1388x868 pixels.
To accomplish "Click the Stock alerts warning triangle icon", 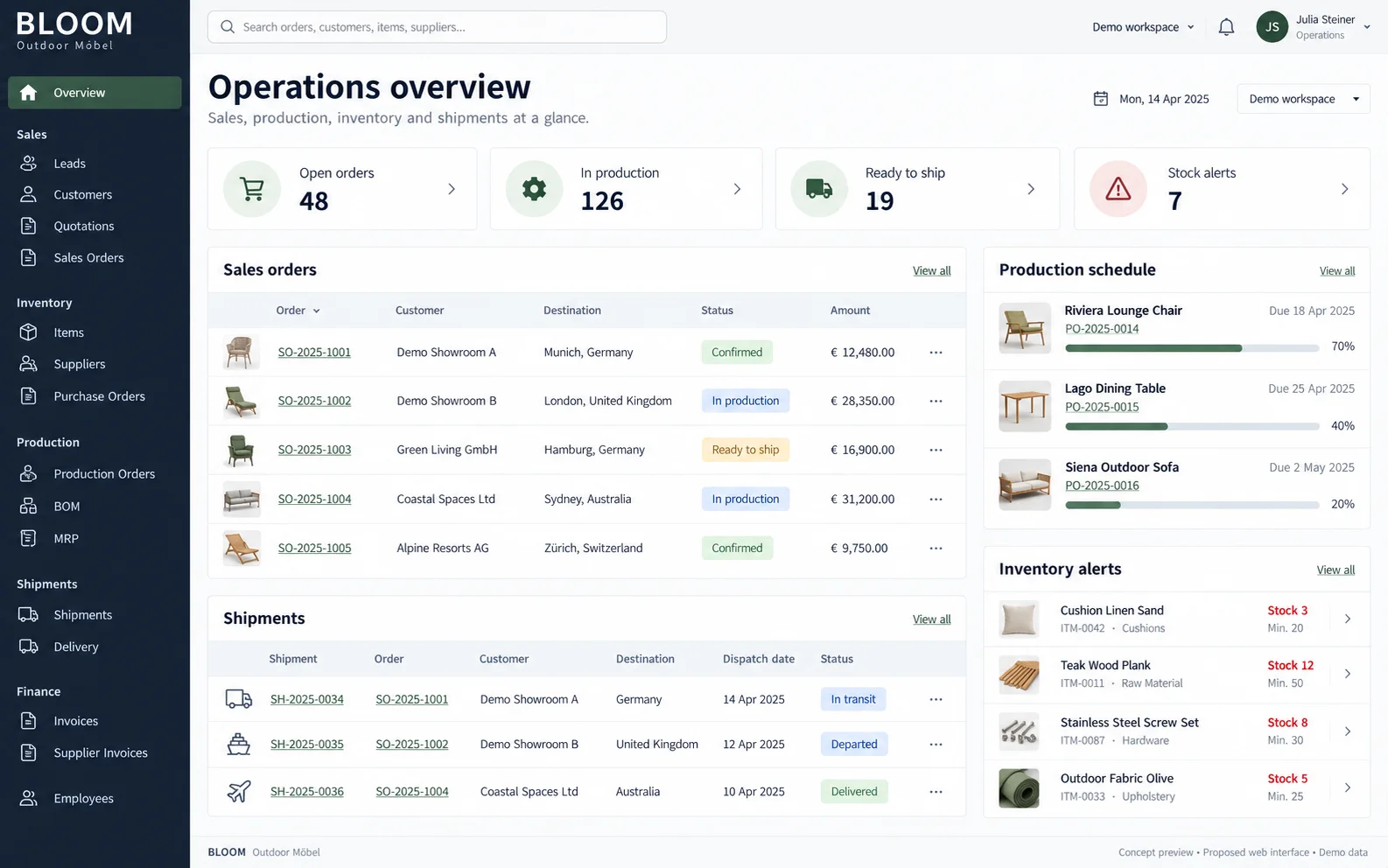I will [x=1118, y=189].
